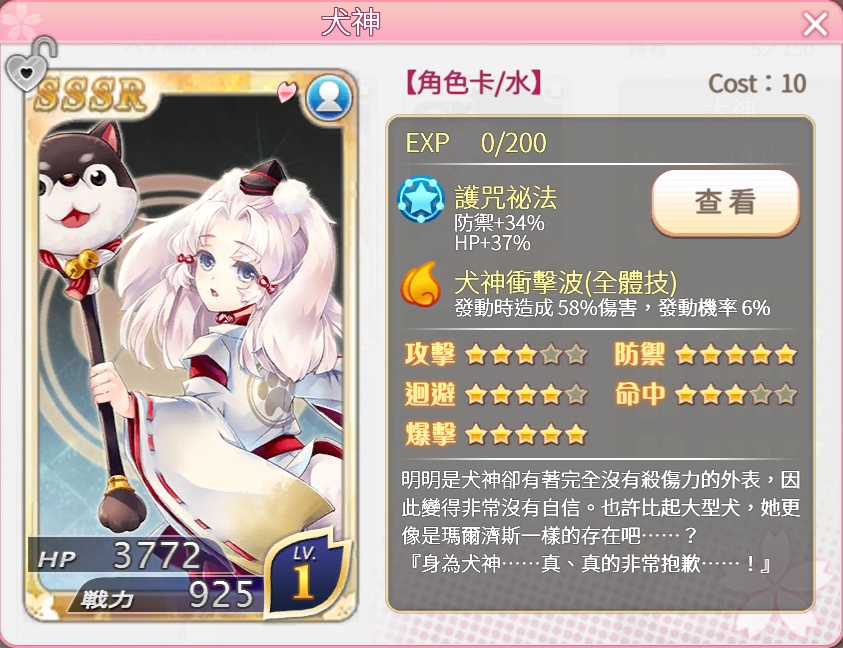
Task: Click the orange flame skill icon
Action: coord(421,284)
